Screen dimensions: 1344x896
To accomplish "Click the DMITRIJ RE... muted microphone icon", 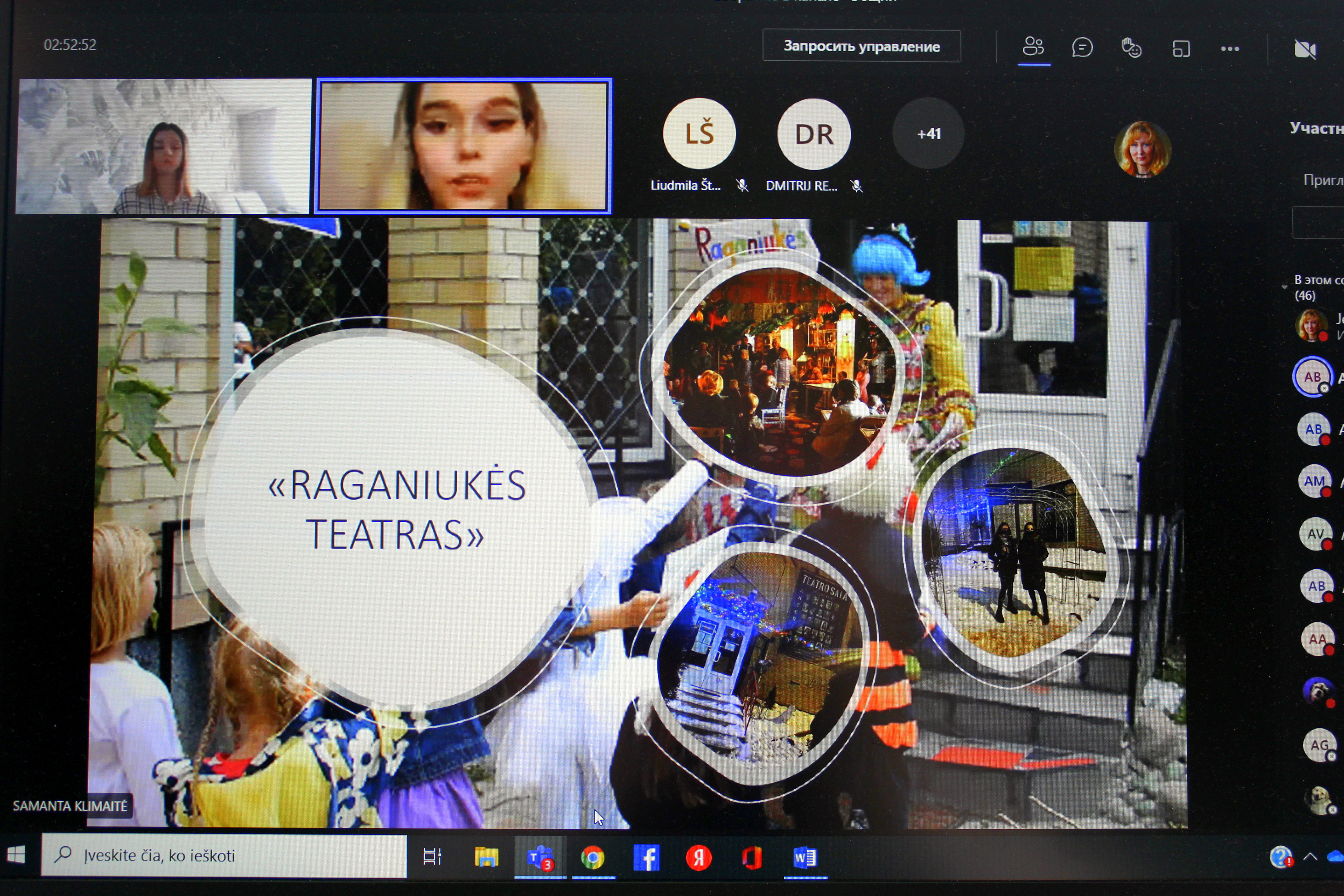I will (857, 186).
